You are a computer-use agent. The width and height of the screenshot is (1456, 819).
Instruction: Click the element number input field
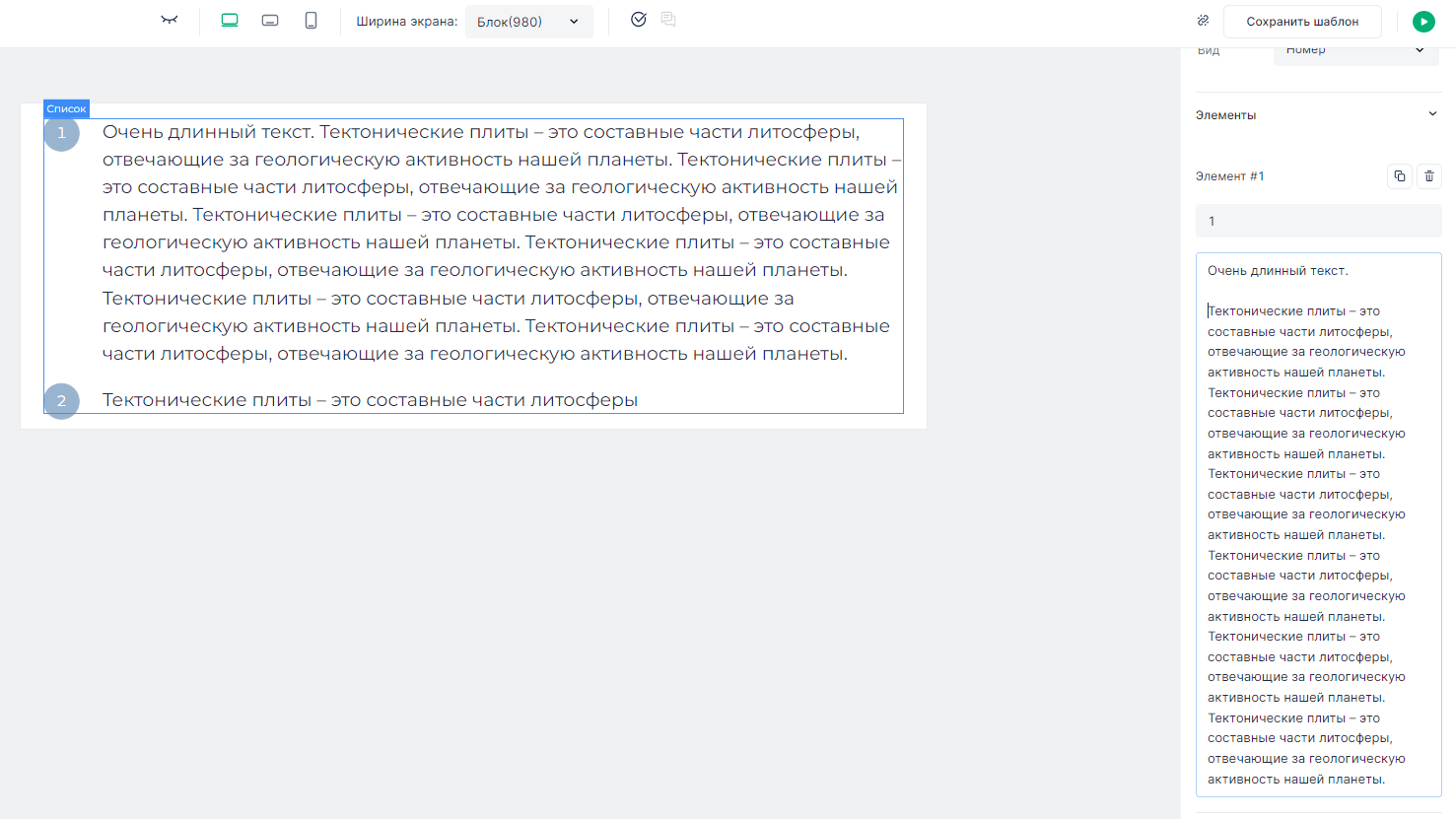[1318, 221]
